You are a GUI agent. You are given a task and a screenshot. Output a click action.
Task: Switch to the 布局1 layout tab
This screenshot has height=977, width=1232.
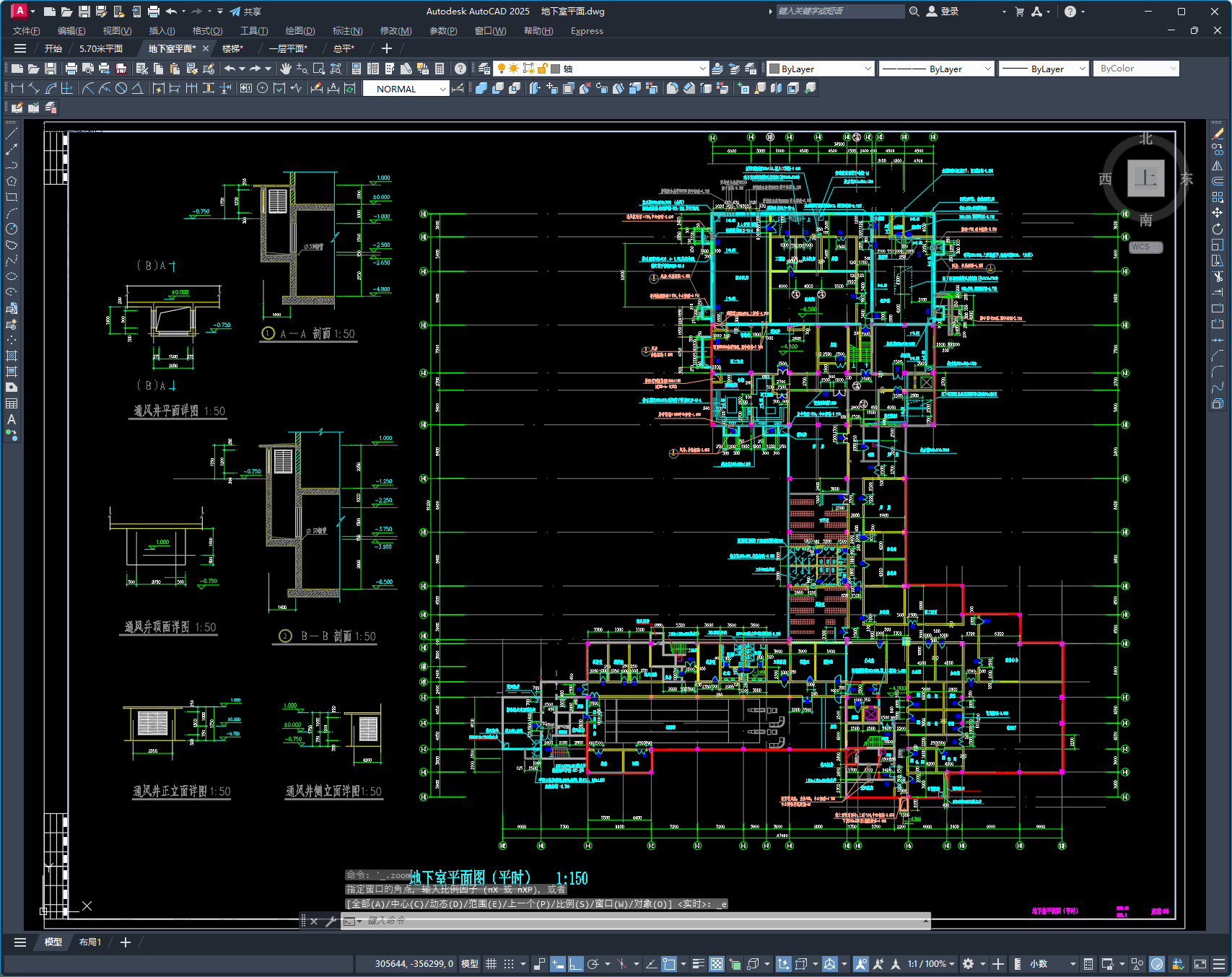point(90,942)
